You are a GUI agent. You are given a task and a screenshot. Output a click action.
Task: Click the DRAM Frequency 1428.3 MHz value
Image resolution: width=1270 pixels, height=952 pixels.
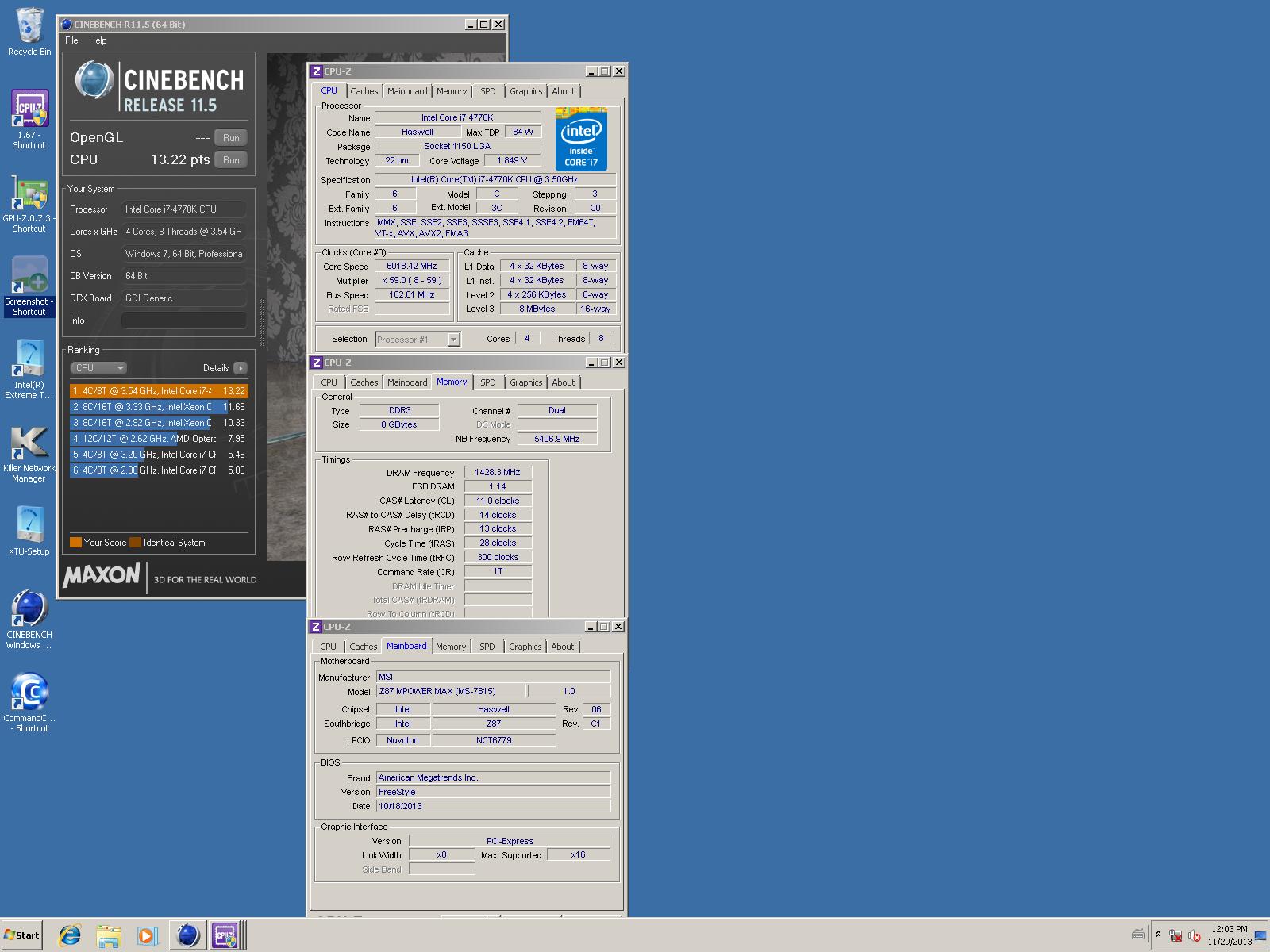pyautogui.click(x=498, y=473)
